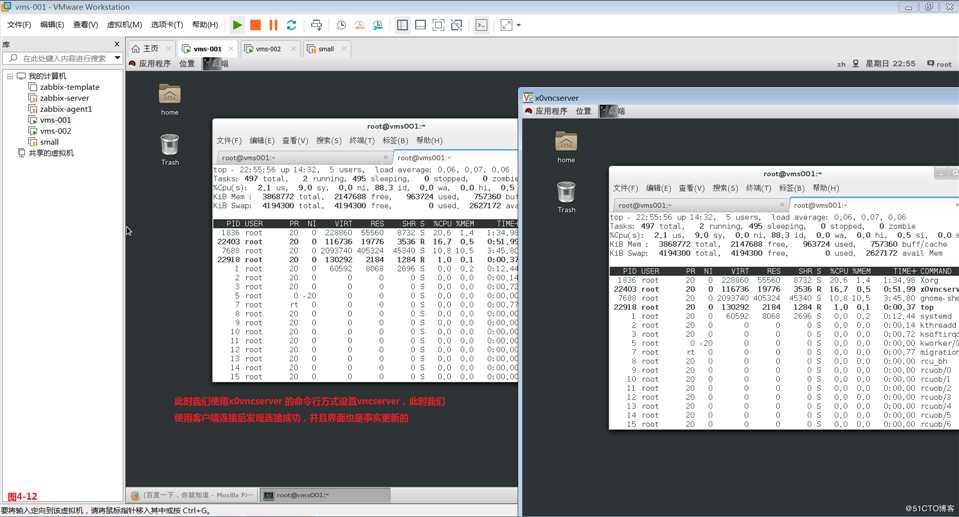Screen dimensions: 959x517
Task: Open the 帮助(H) menu in VMware
Action: pyautogui.click(x=205, y=24)
